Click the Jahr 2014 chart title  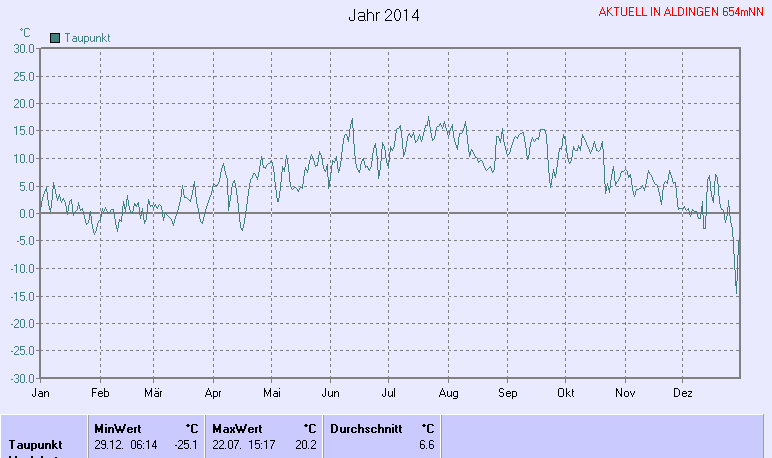coord(384,16)
